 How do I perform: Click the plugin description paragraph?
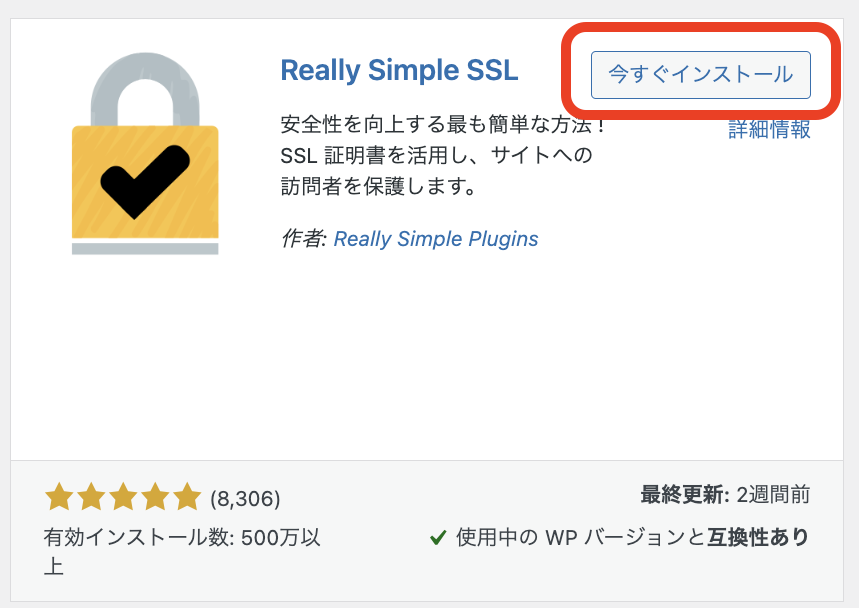443,156
